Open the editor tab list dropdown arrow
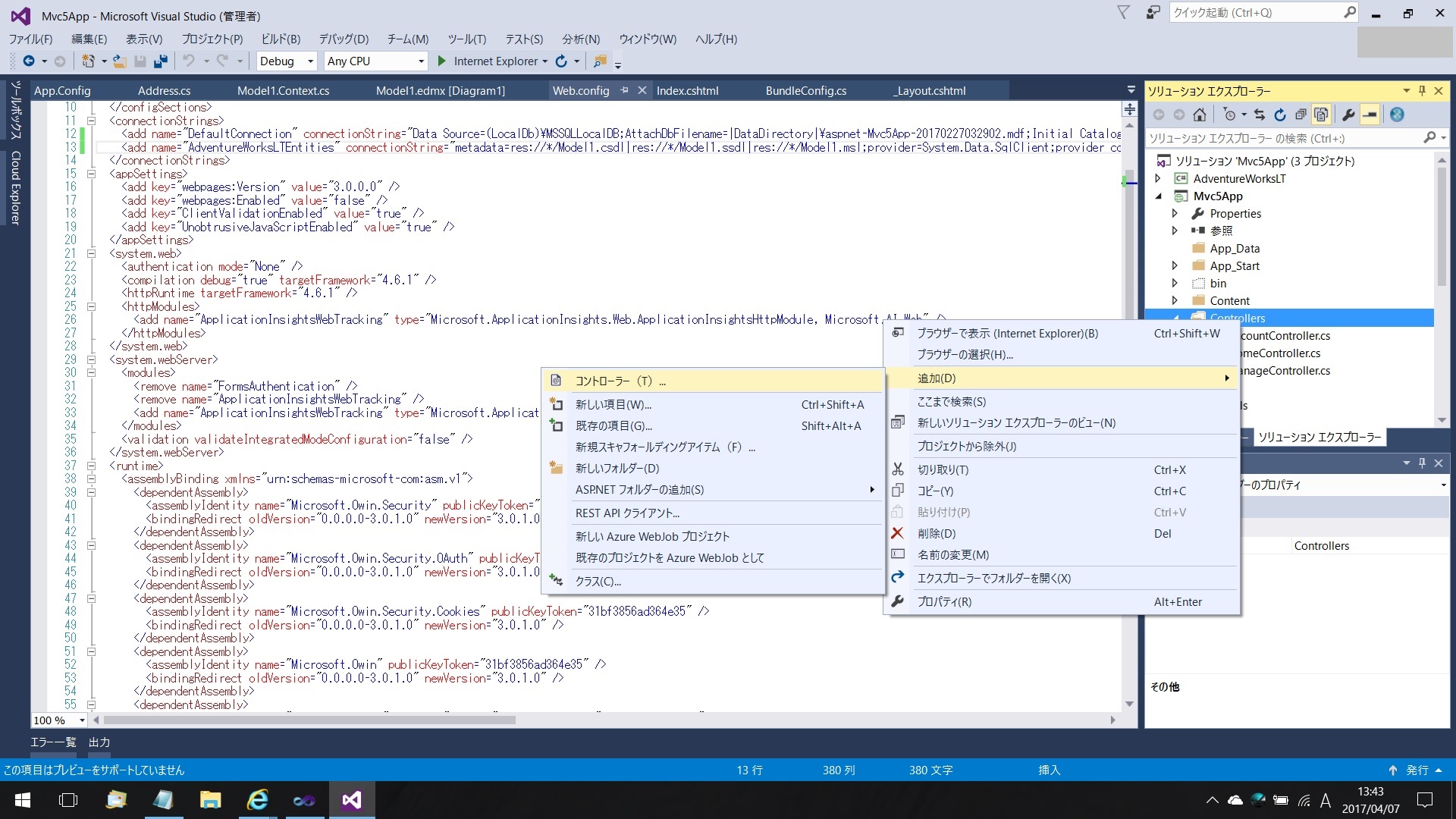 (1131, 90)
